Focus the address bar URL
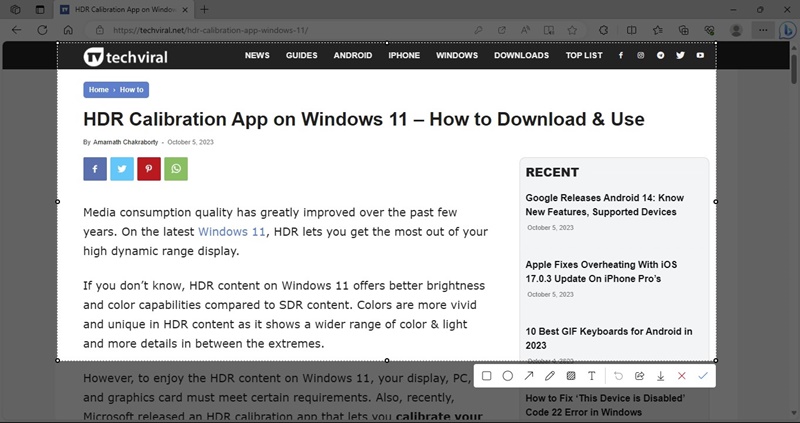Image resolution: width=800 pixels, height=423 pixels. tap(211, 30)
